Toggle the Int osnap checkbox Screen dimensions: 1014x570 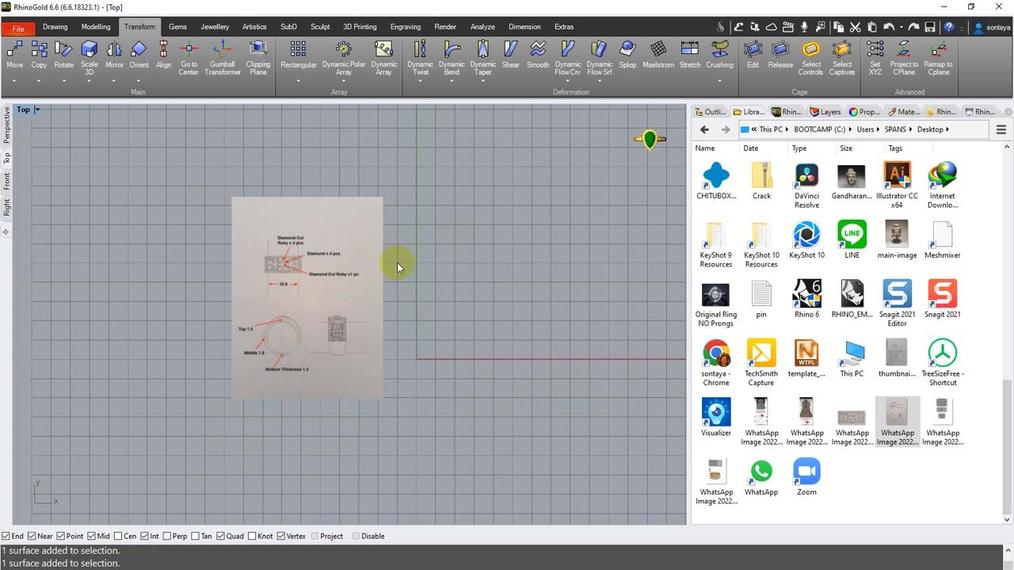point(144,536)
